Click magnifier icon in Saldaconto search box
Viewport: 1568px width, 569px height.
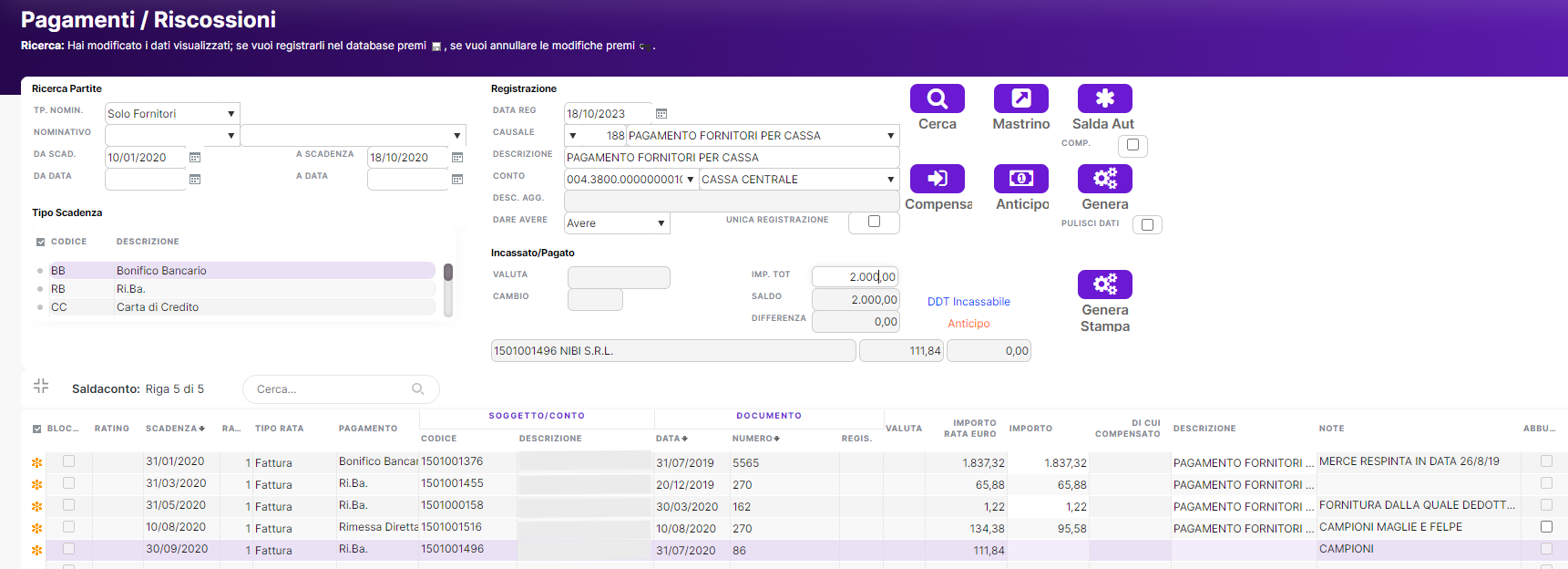(418, 389)
